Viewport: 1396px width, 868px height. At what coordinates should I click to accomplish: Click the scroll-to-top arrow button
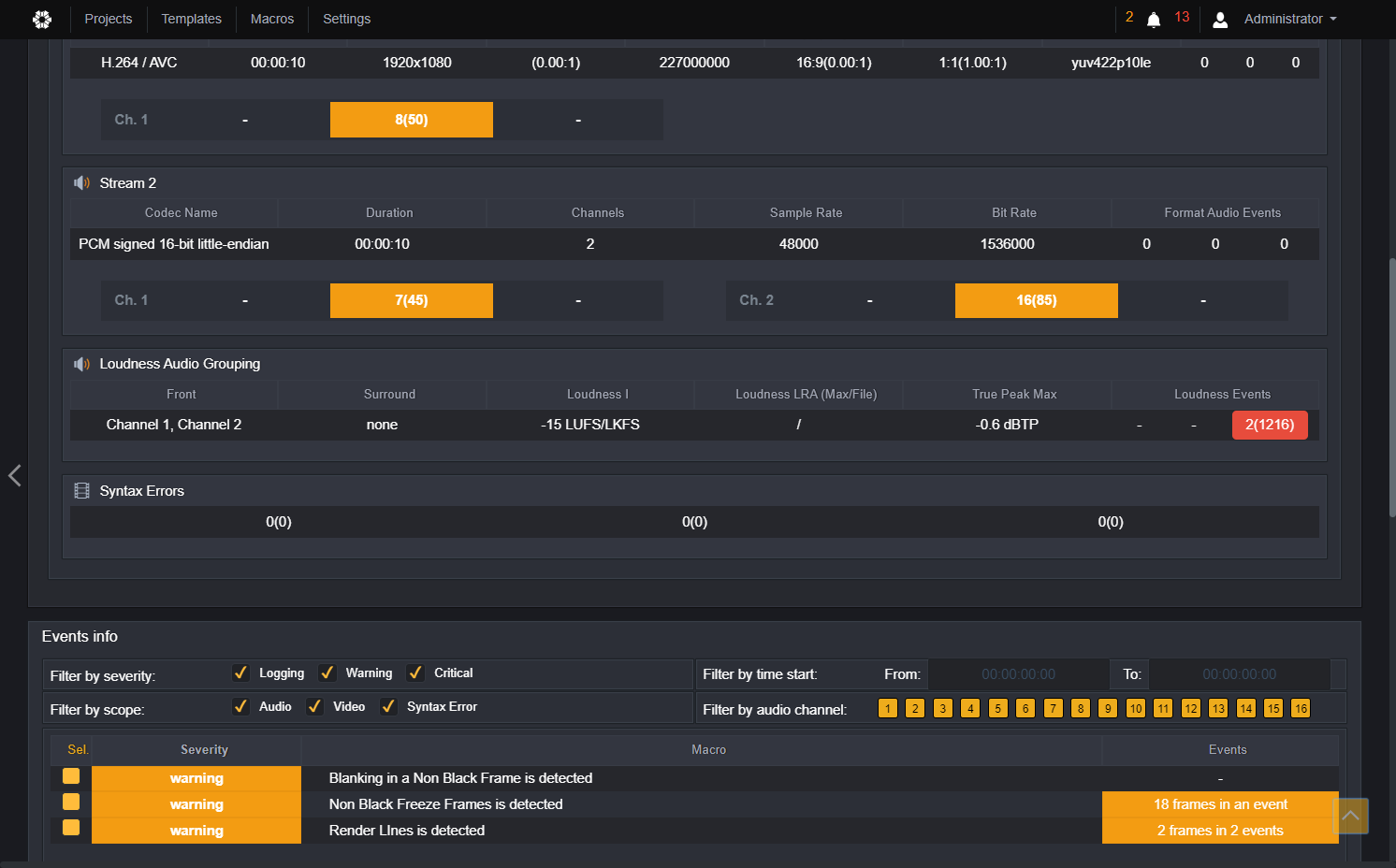coord(1350,816)
